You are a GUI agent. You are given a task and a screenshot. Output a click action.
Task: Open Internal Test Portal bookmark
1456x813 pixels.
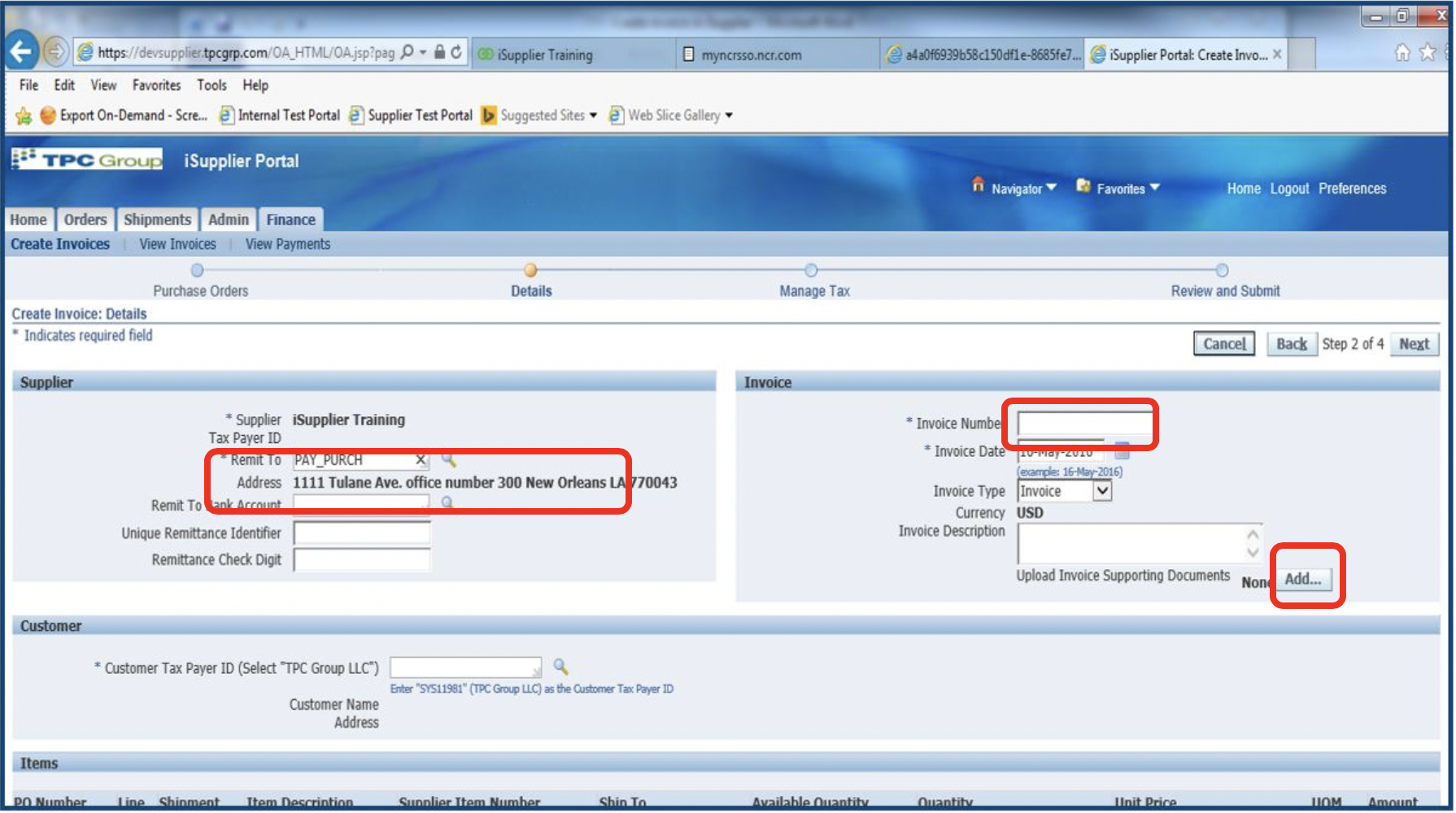tap(280, 115)
